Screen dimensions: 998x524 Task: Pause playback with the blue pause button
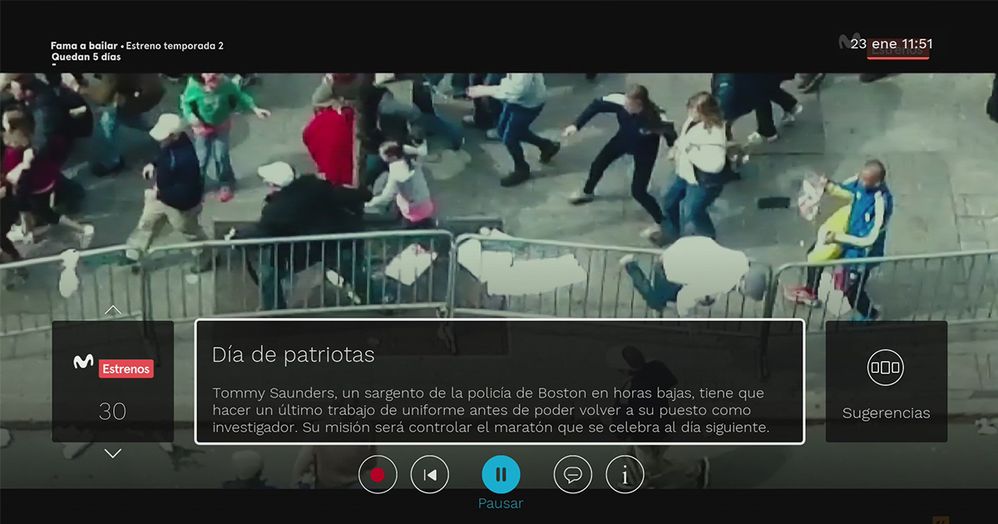(x=501, y=474)
